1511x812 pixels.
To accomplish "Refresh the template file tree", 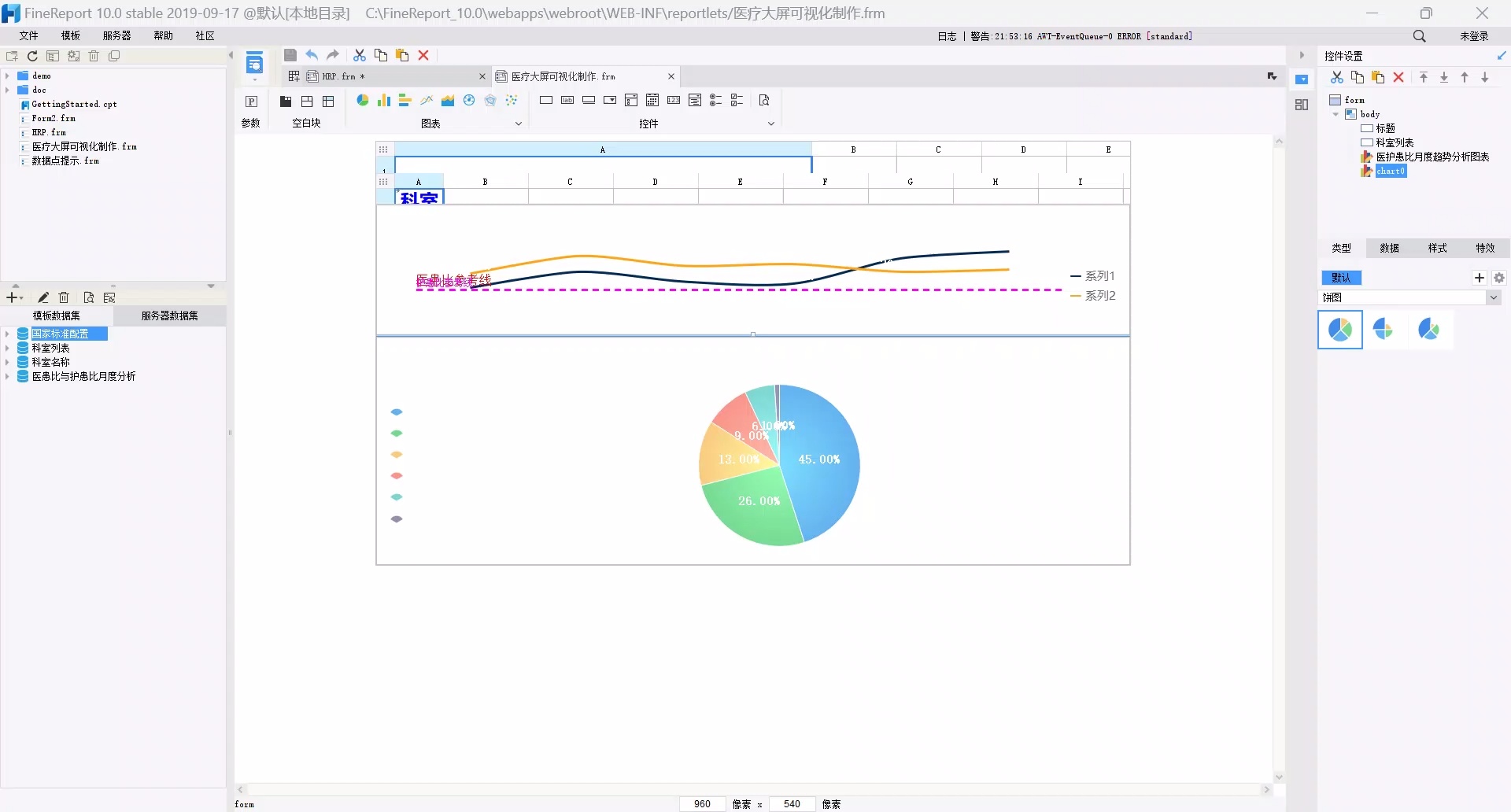I will pyautogui.click(x=32, y=56).
